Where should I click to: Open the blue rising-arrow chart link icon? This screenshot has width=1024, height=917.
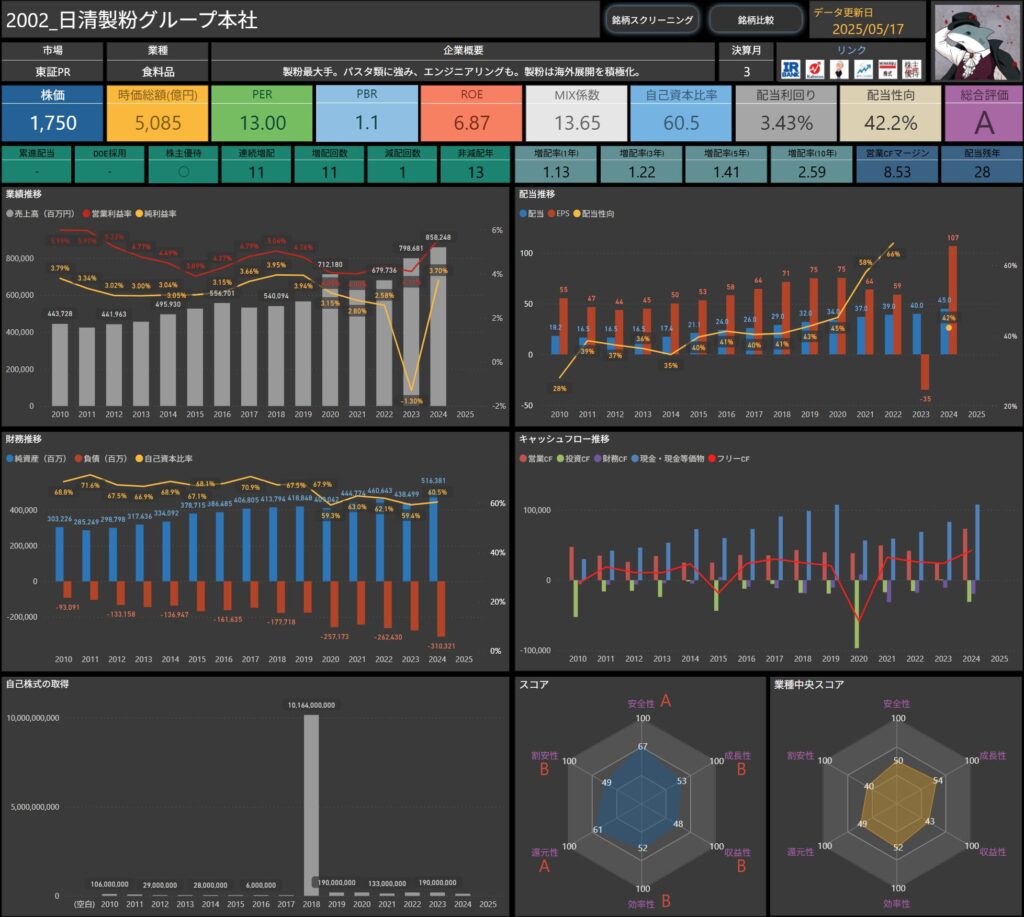(x=863, y=69)
